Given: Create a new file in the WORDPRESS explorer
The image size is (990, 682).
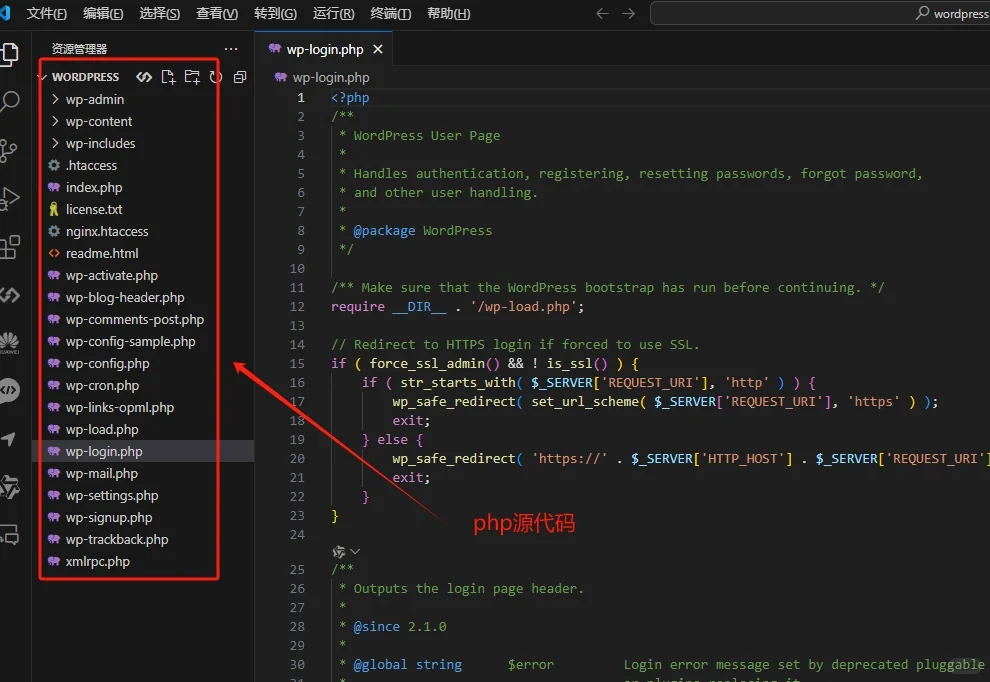Looking at the screenshot, I should [167, 76].
